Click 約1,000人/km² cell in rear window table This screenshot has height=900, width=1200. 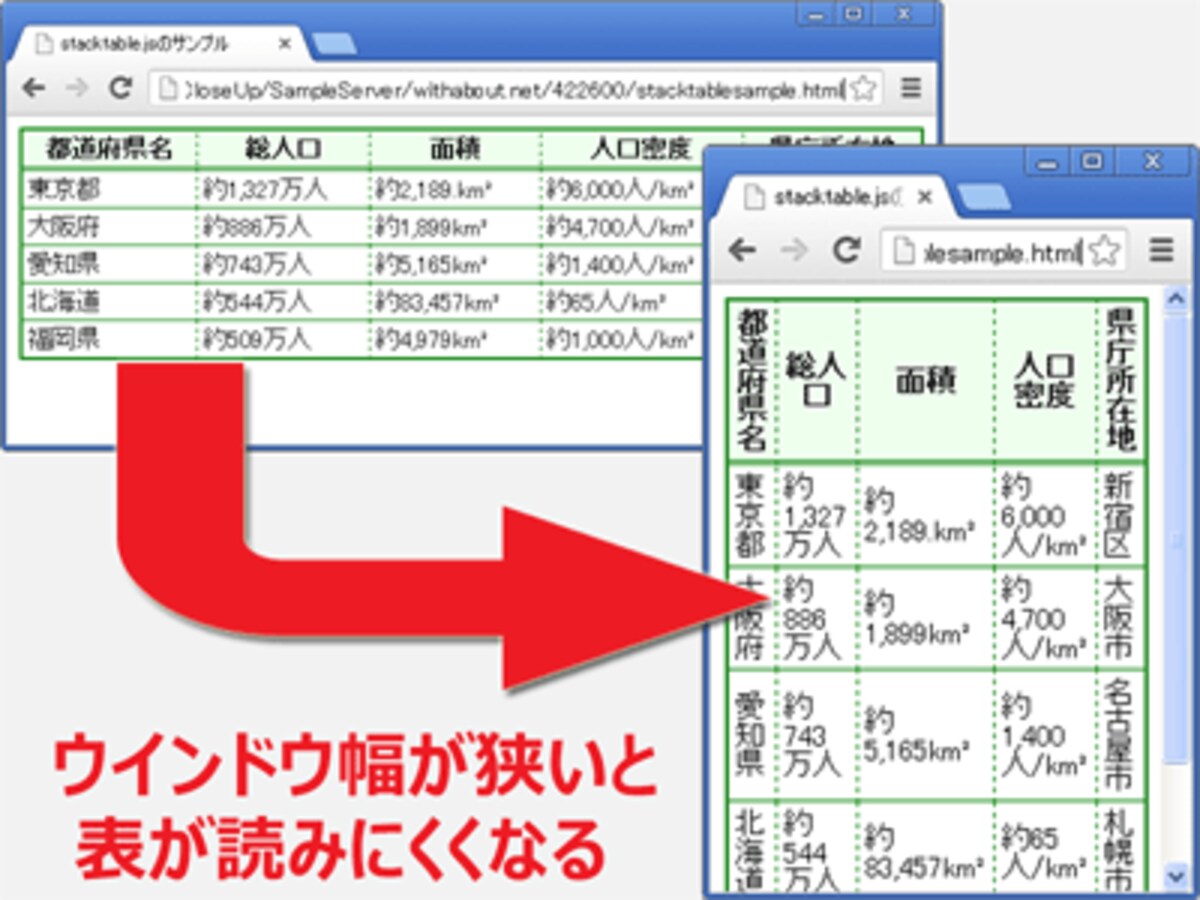click(623, 340)
